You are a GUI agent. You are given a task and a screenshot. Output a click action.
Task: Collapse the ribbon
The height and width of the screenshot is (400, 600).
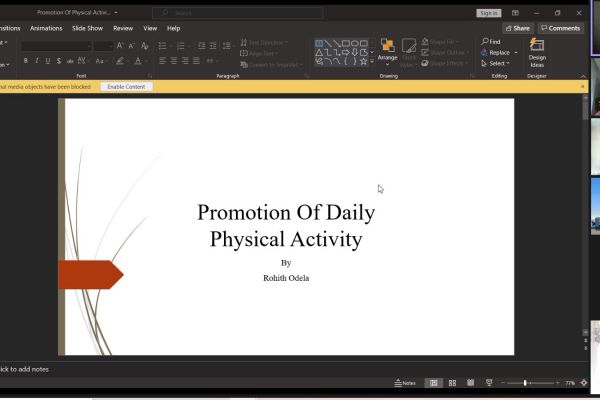(x=583, y=76)
